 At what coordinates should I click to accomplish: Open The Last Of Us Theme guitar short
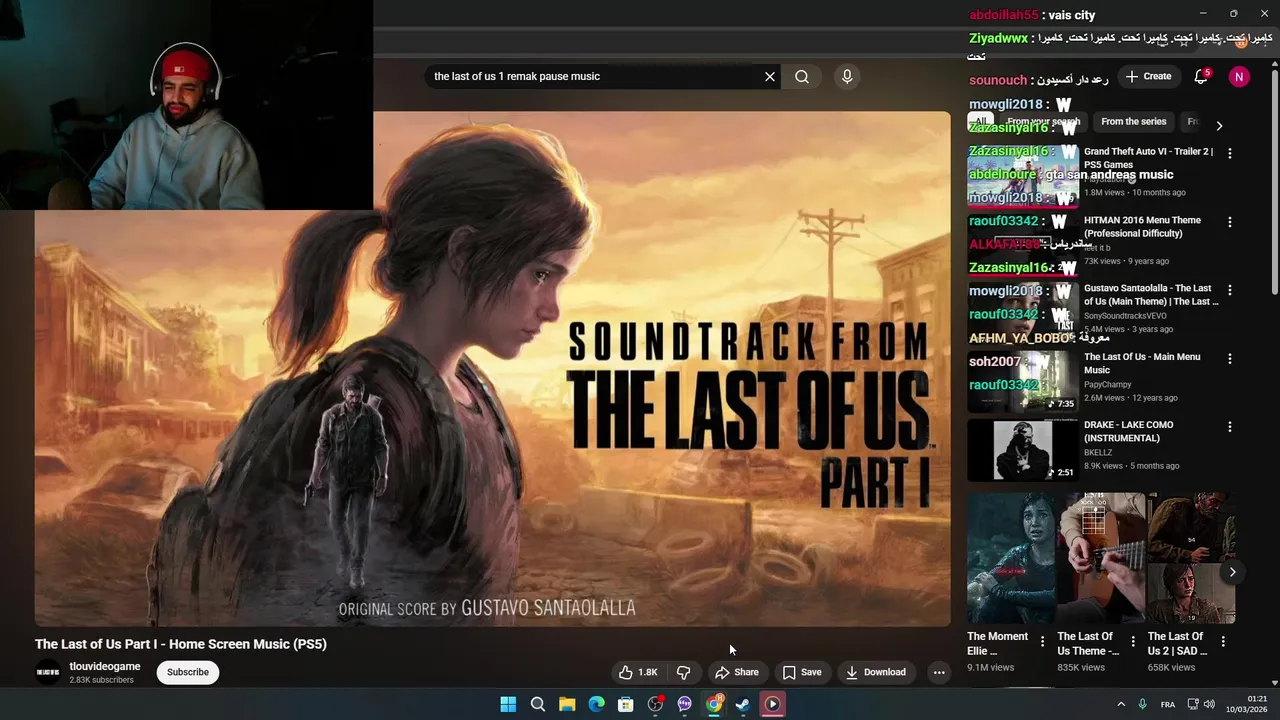click(x=1101, y=558)
